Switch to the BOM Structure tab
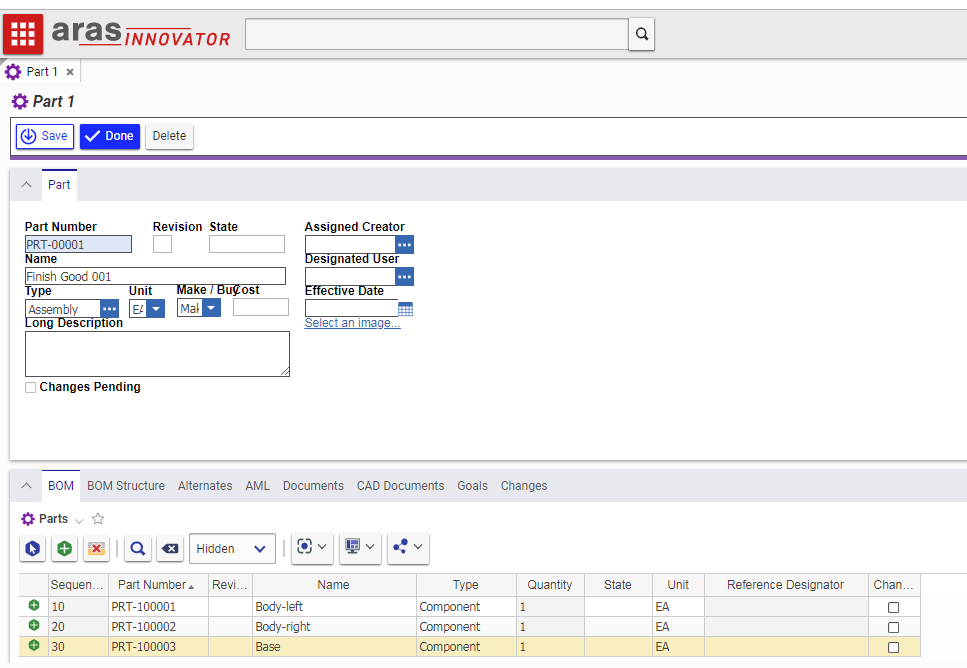This screenshot has height=668, width=967. pos(126,486)
